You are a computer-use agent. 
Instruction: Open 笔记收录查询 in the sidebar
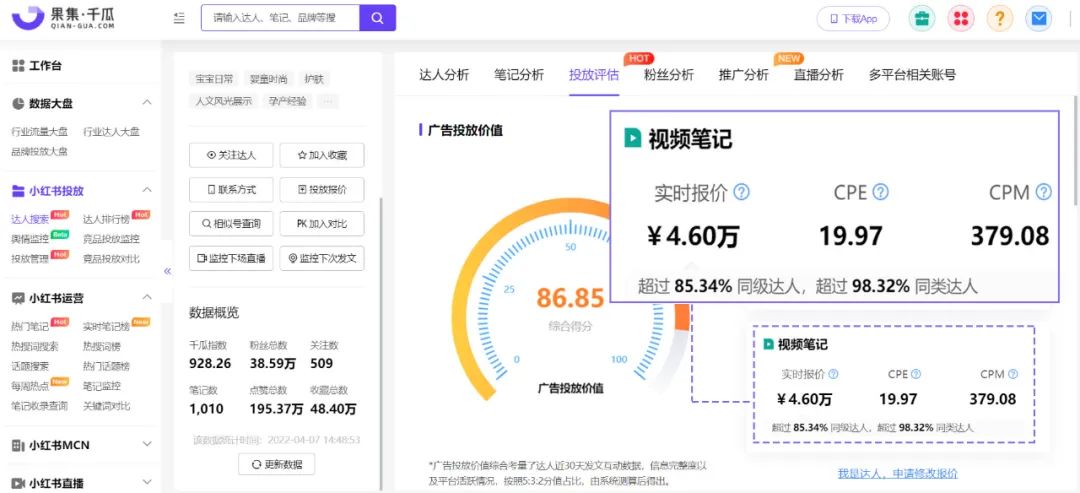[39, 406]
